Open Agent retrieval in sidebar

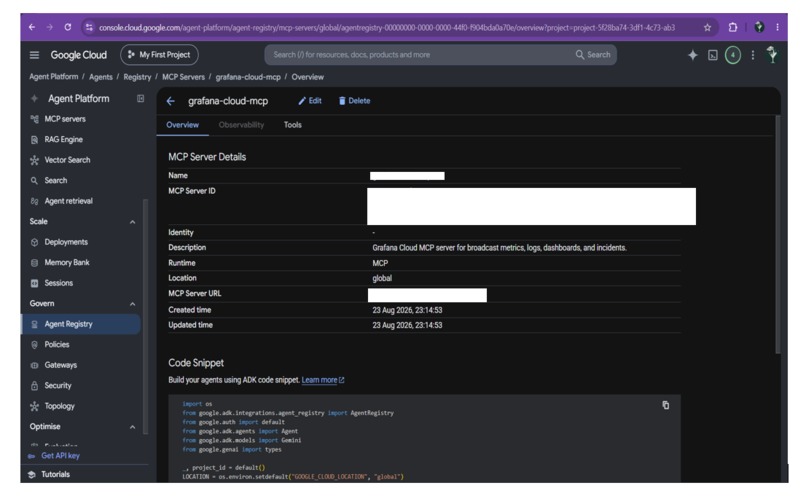tap(68, 201)
